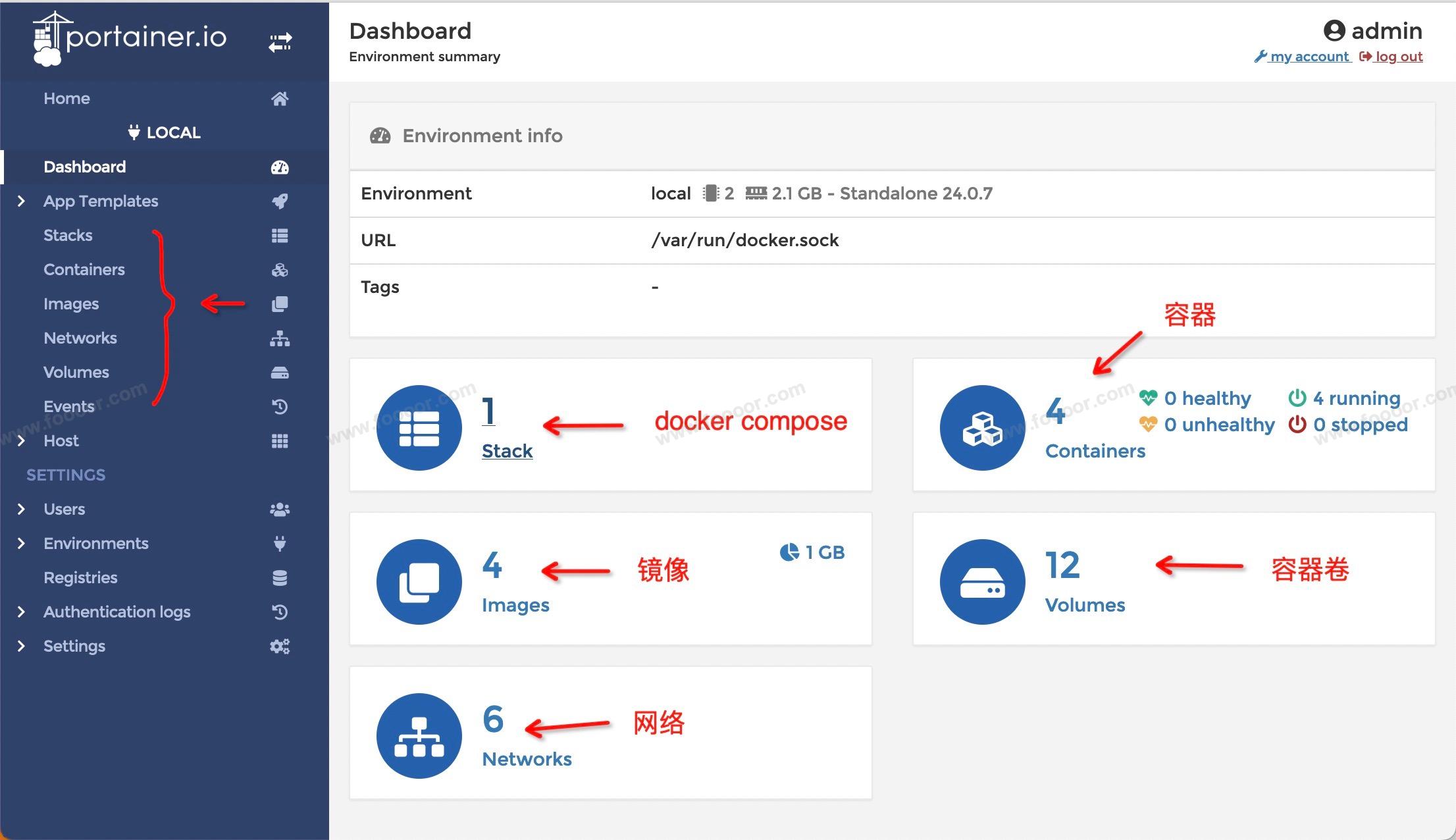The image size is (1456, 840).
Task: Expand the Environments chevron
Action: (21, 544)
